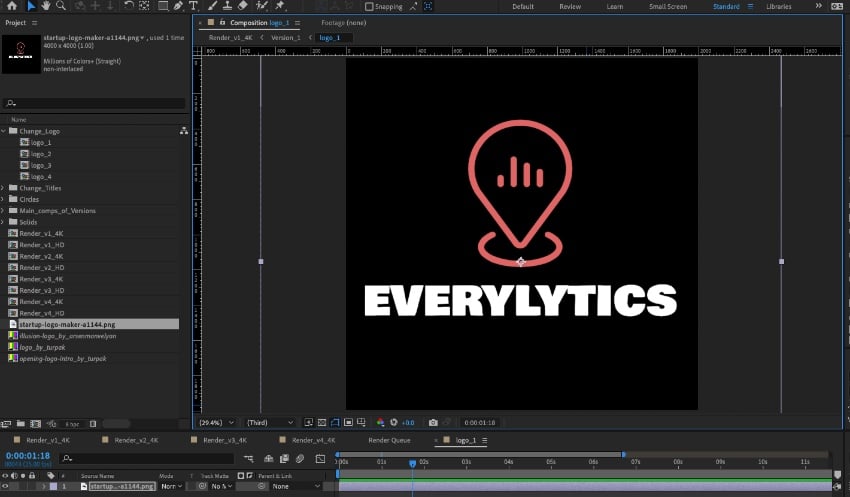Viewport: 850px width, 497px height.
Task: Enable Frame Blending for the timeline
Action: coord(284,459)
